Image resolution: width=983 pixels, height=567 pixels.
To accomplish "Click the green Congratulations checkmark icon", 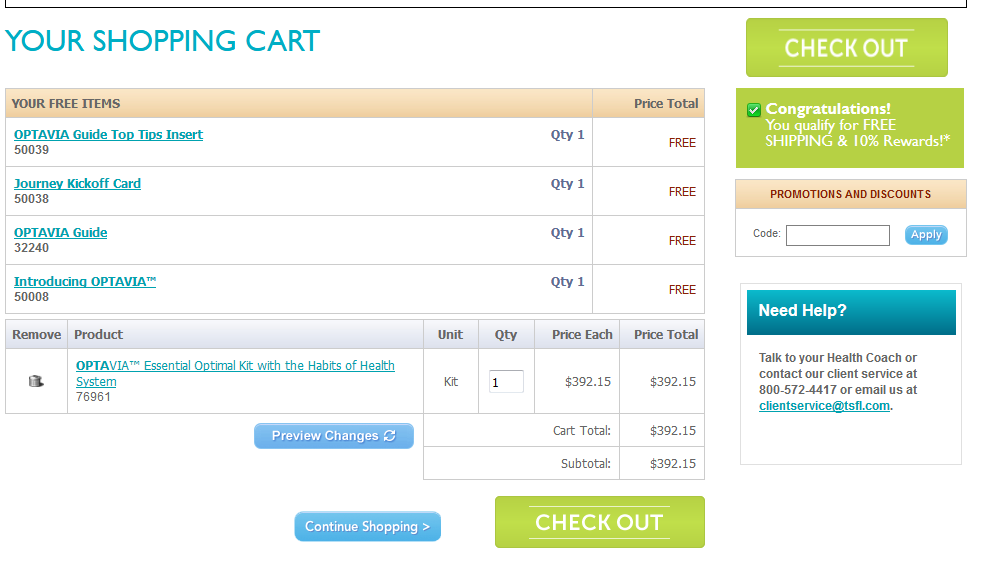I will click(x=754, y=110).
